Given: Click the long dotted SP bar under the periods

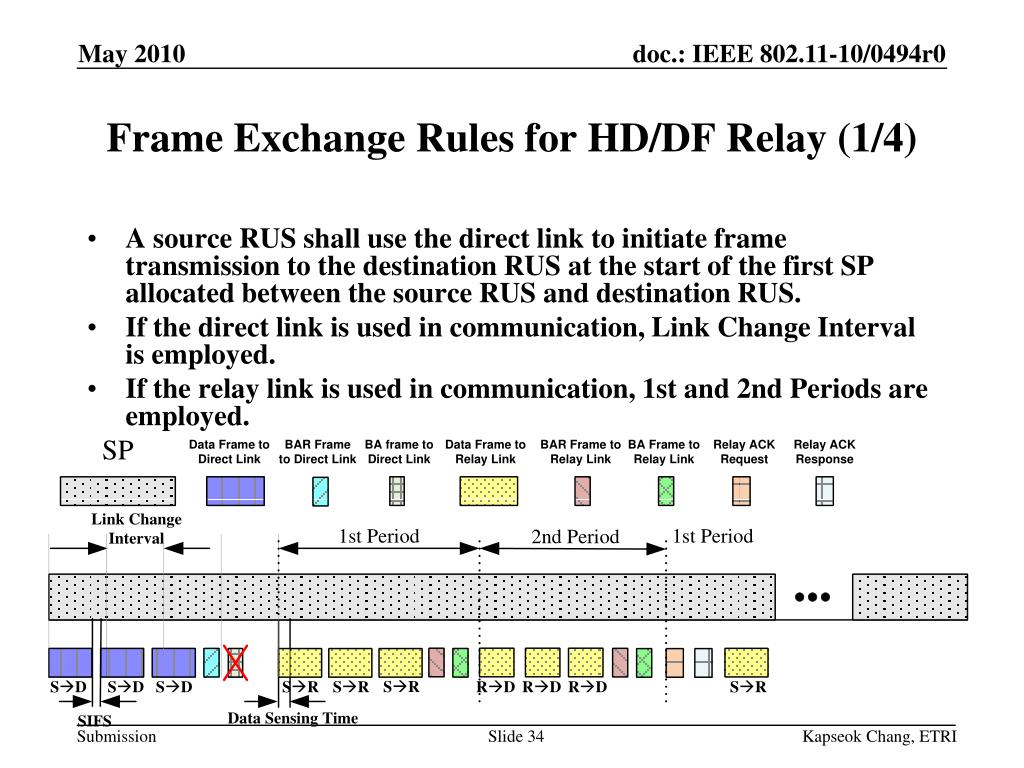Looking at the screenshot, I should pos(412,597).
